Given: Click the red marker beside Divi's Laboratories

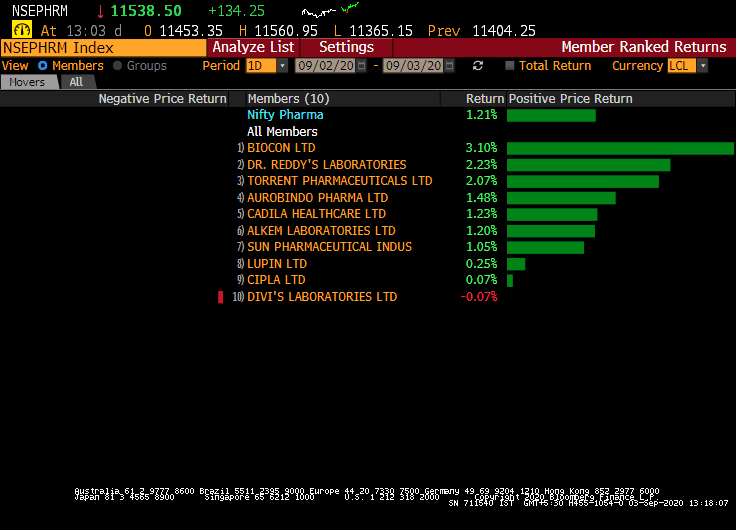Looking at the screenshot, I should pos(220,297).
